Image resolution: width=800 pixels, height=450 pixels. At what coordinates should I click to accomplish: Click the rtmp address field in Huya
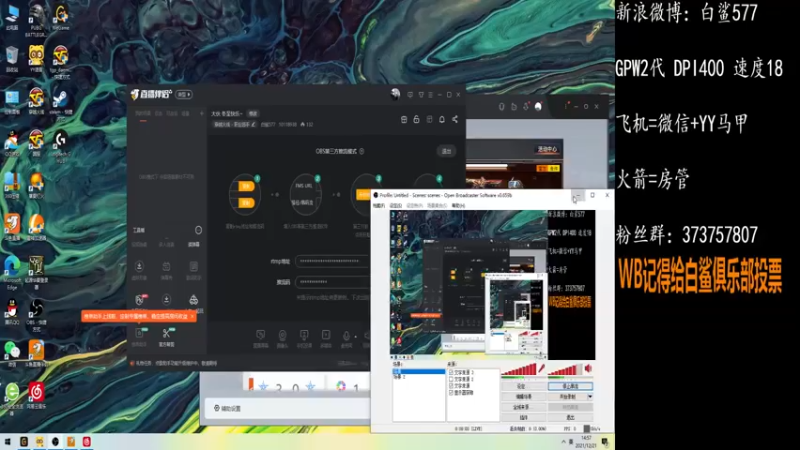click(333, 261)
